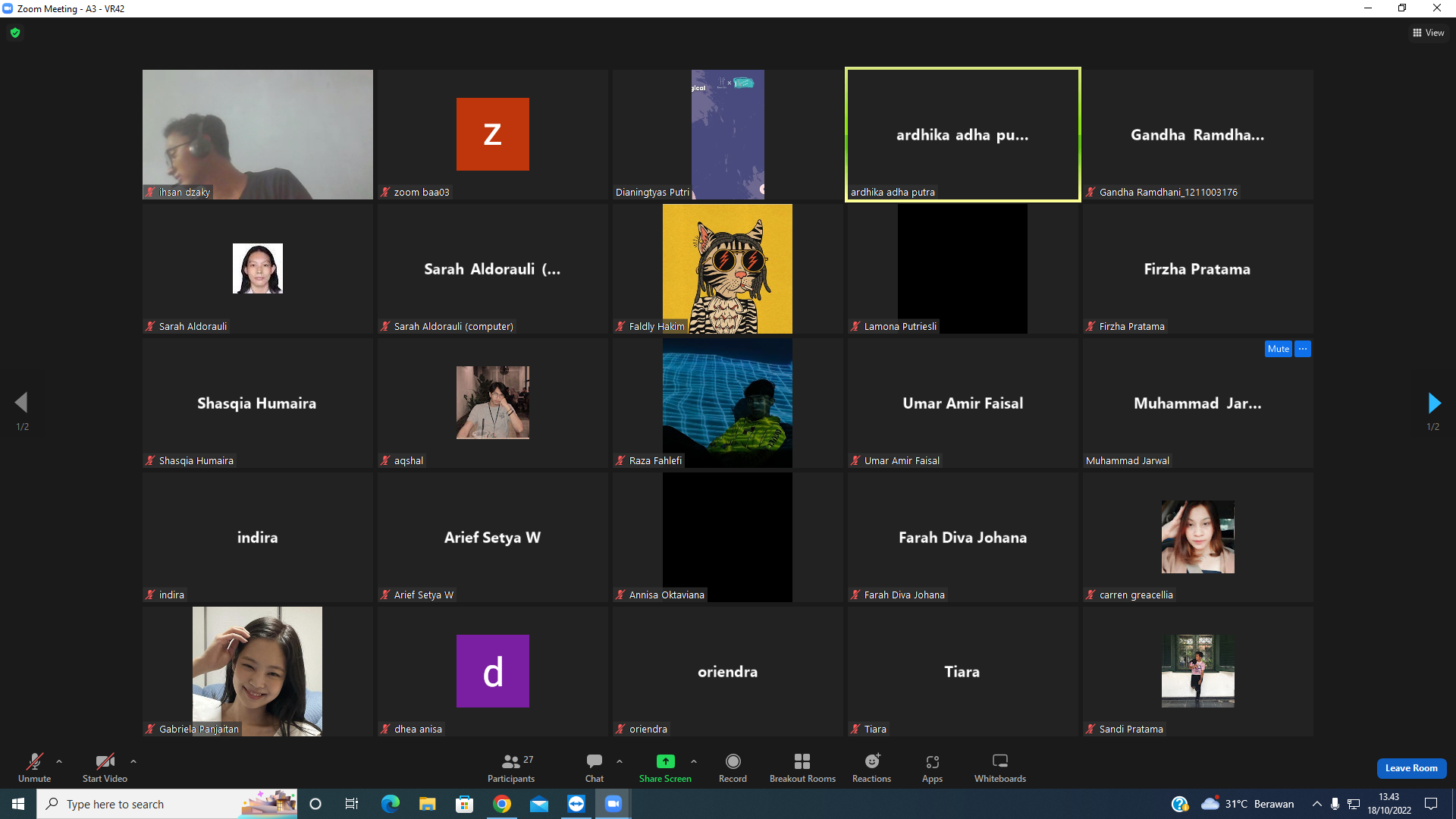
Task: Click the Zoom icon on taskbar
Action: tap(613, 804)
